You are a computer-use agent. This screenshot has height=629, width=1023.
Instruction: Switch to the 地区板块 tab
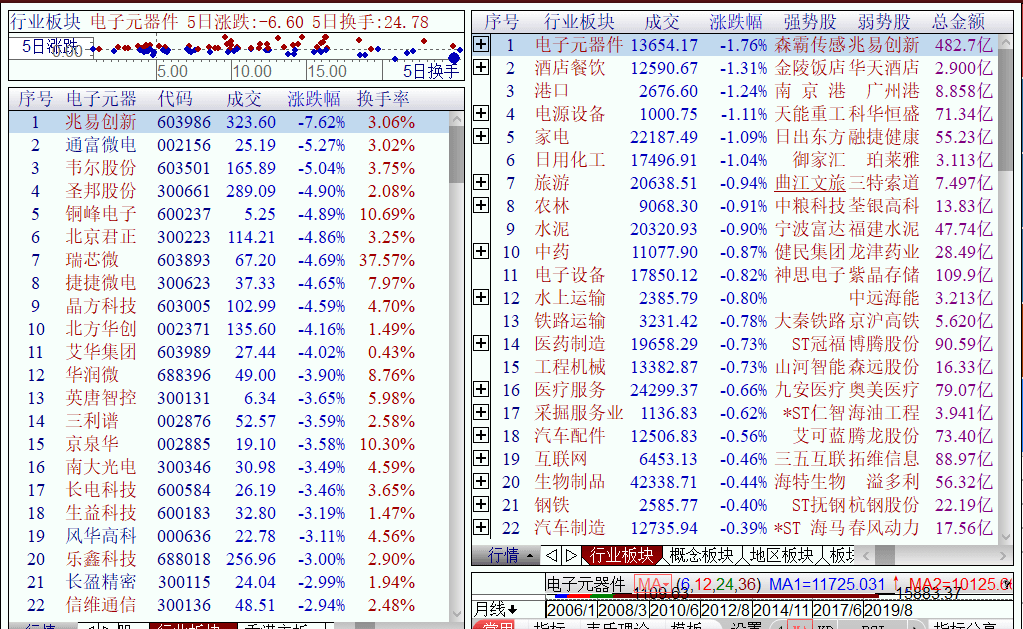click(x=782, y=555)
